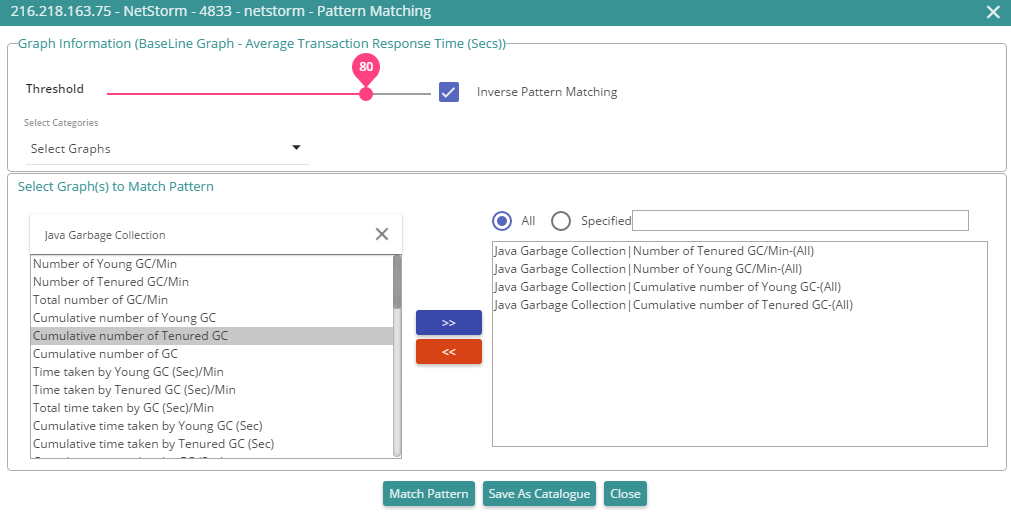Image resolution: width=1011 pixels, height=513 pixels.
Task: Uncheck Inverse Pattern Matching checkbox
Action: (449, 92)
